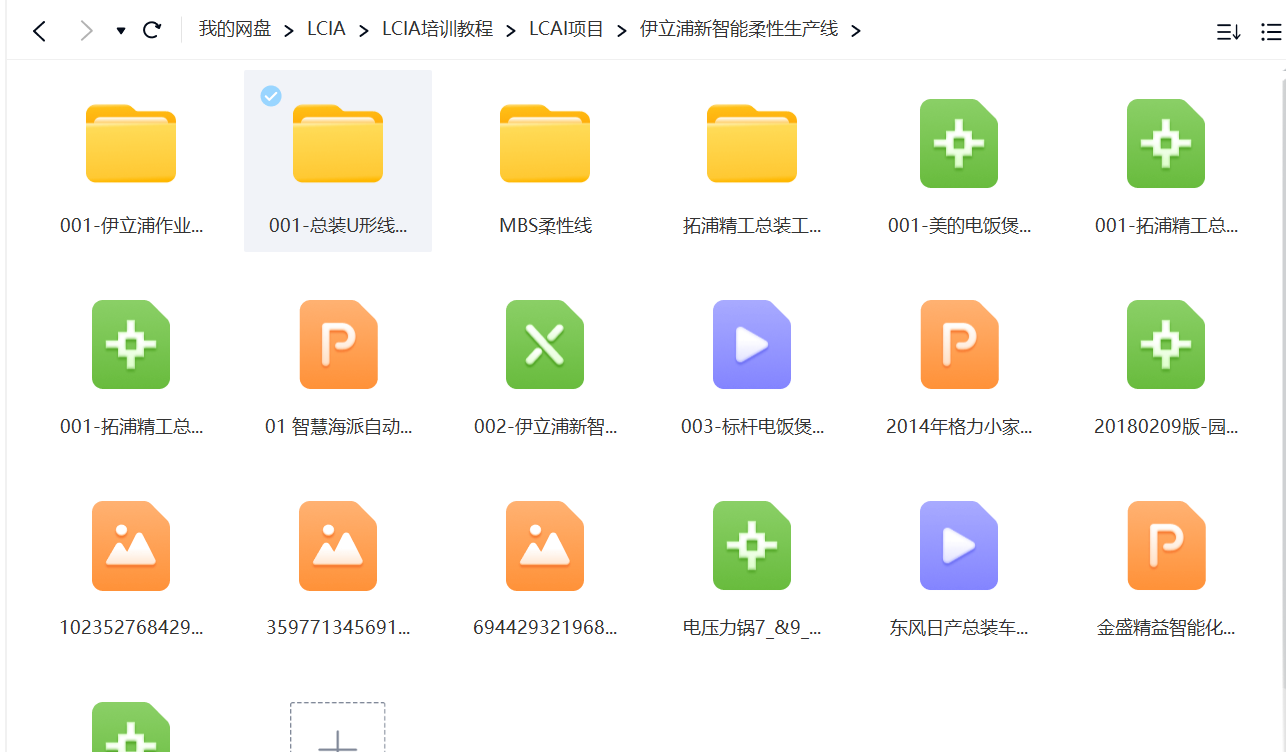Viewport: 1286px width, 752px height.
Task: Open the LCIA breadcrumb location
Action: tap(326, 30)
